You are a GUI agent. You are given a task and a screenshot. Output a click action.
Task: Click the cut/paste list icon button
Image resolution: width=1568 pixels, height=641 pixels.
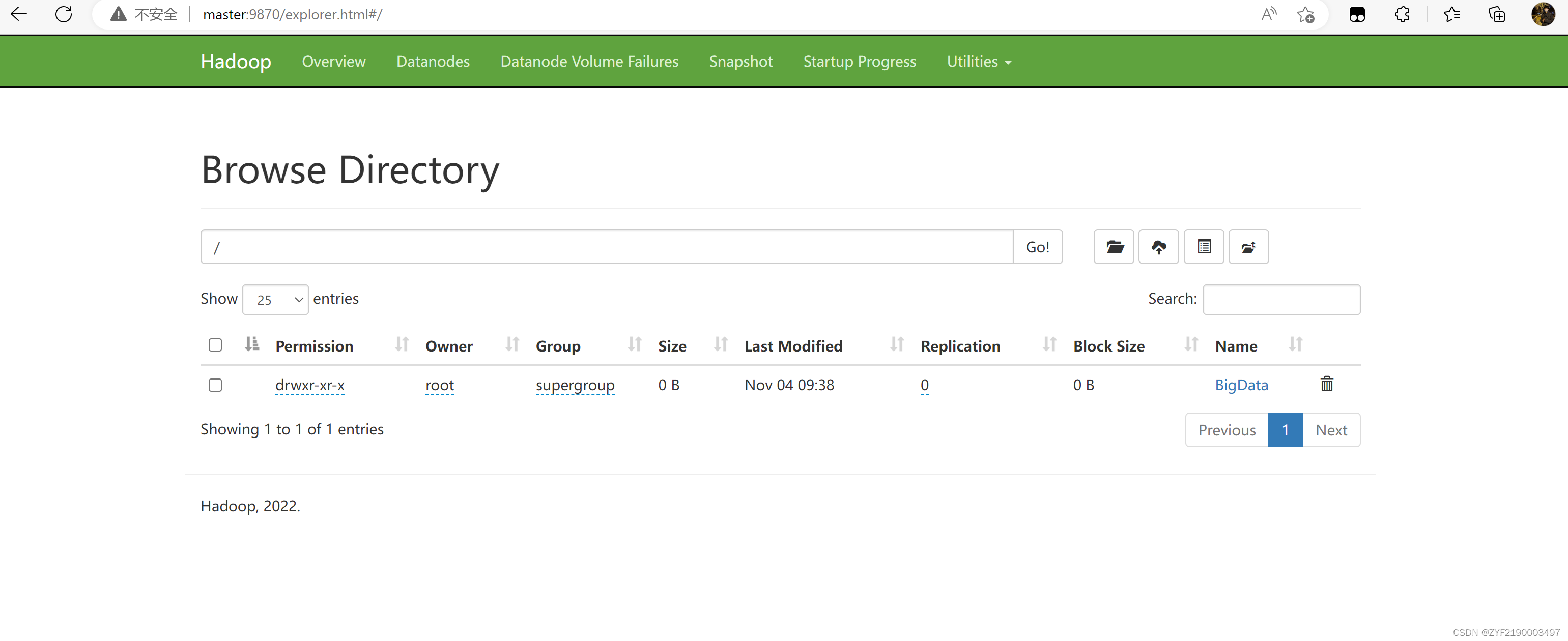(1204, 247)
